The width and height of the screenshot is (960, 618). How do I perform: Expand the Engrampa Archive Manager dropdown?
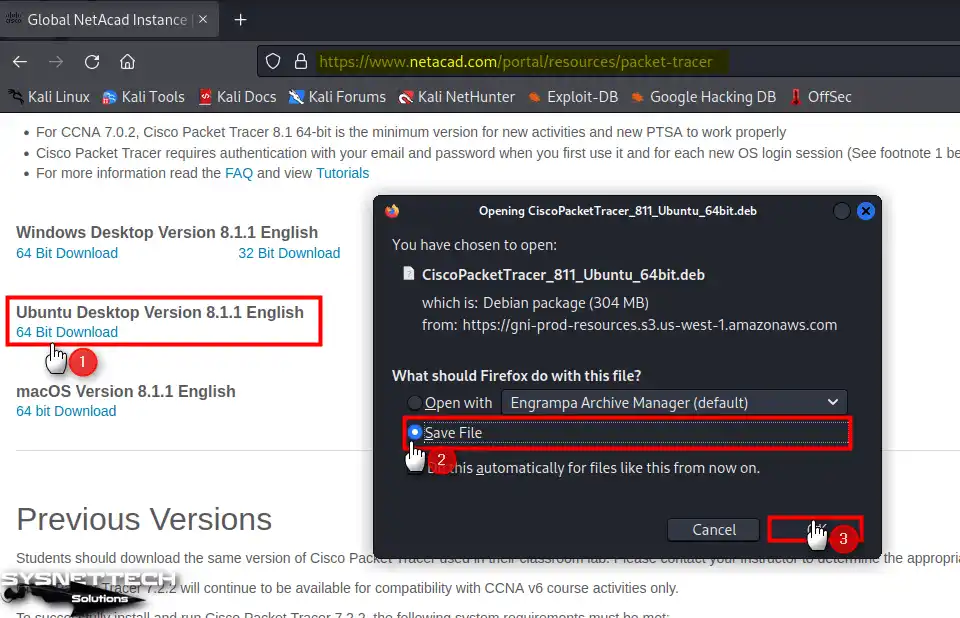click(x=674, y=402)
